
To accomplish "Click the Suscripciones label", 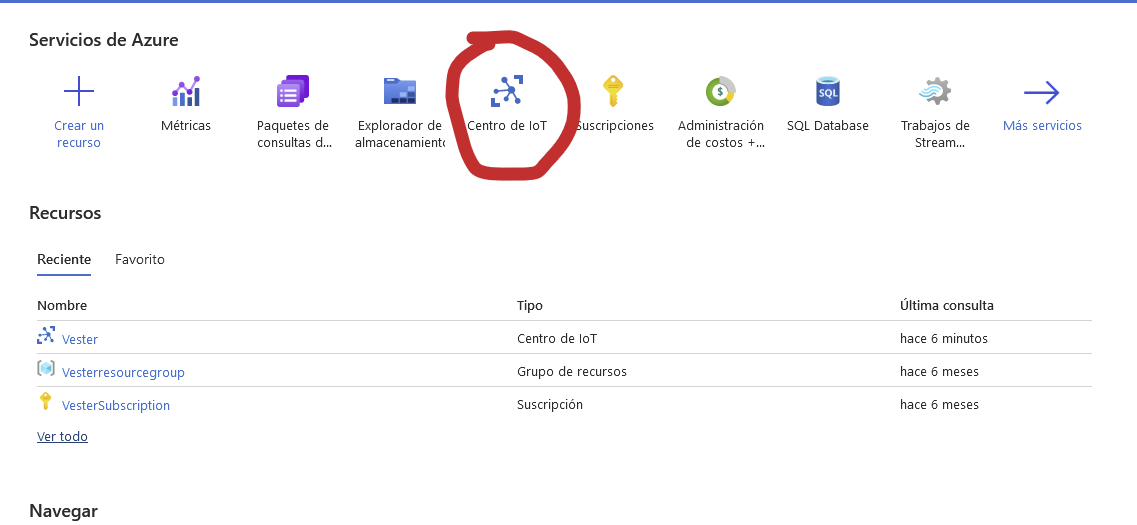I will click(x=615, y=125).
